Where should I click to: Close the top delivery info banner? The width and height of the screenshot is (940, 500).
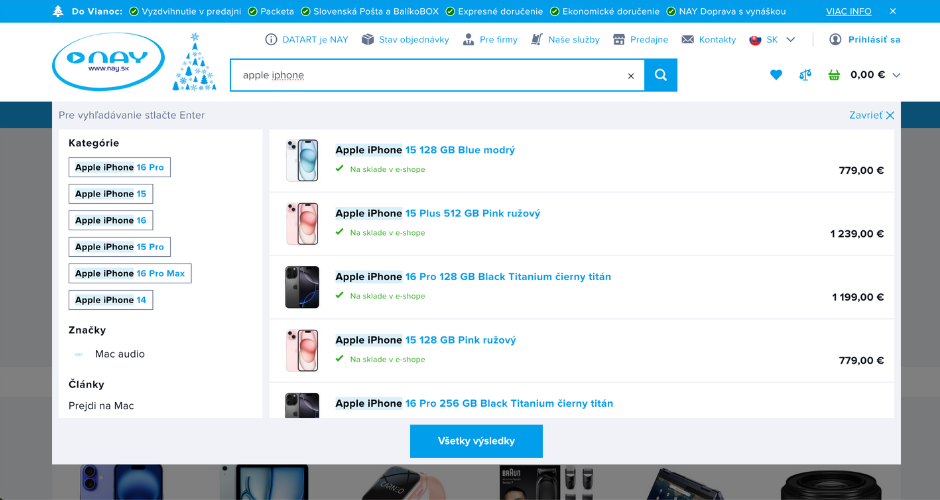point(893,11)
